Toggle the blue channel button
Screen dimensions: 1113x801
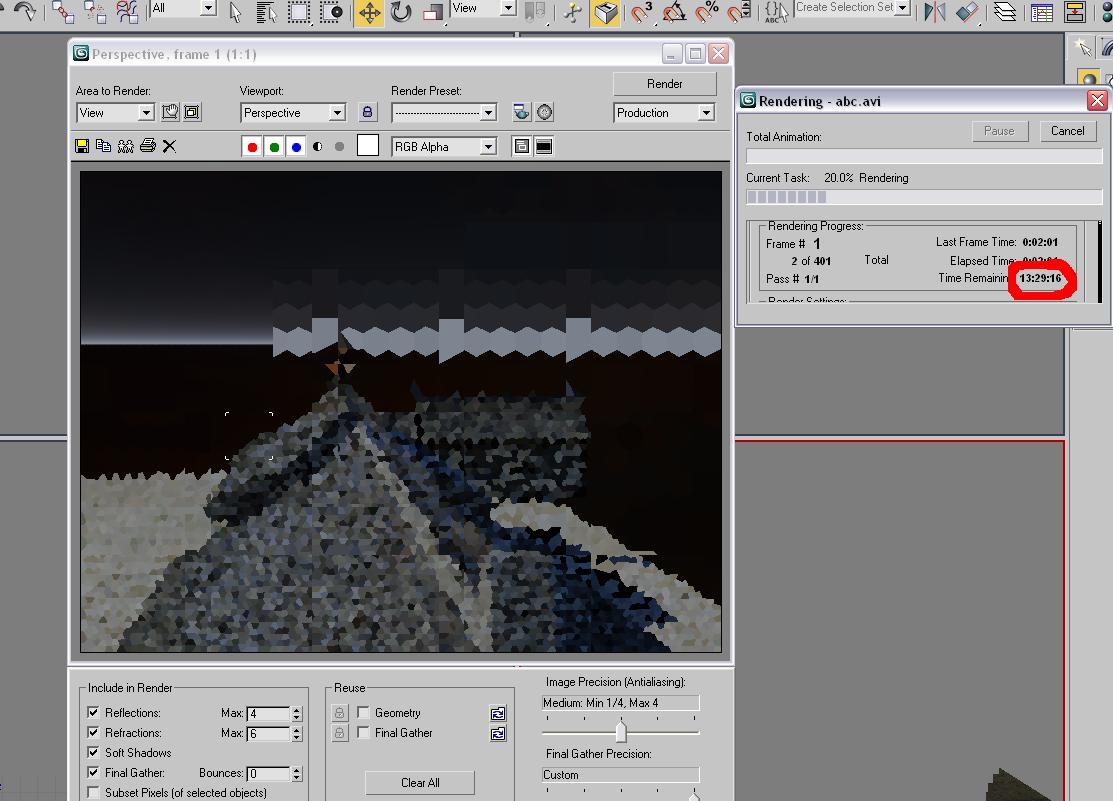point(296,147)
